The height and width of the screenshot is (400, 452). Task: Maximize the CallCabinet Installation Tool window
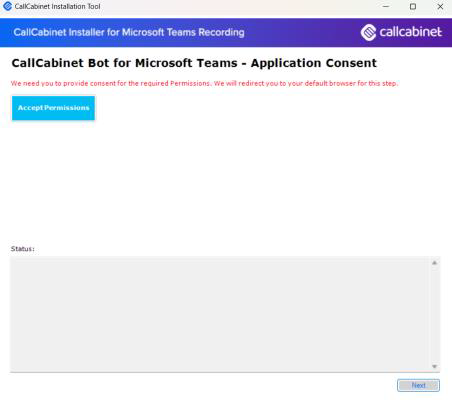click(413, 6)
